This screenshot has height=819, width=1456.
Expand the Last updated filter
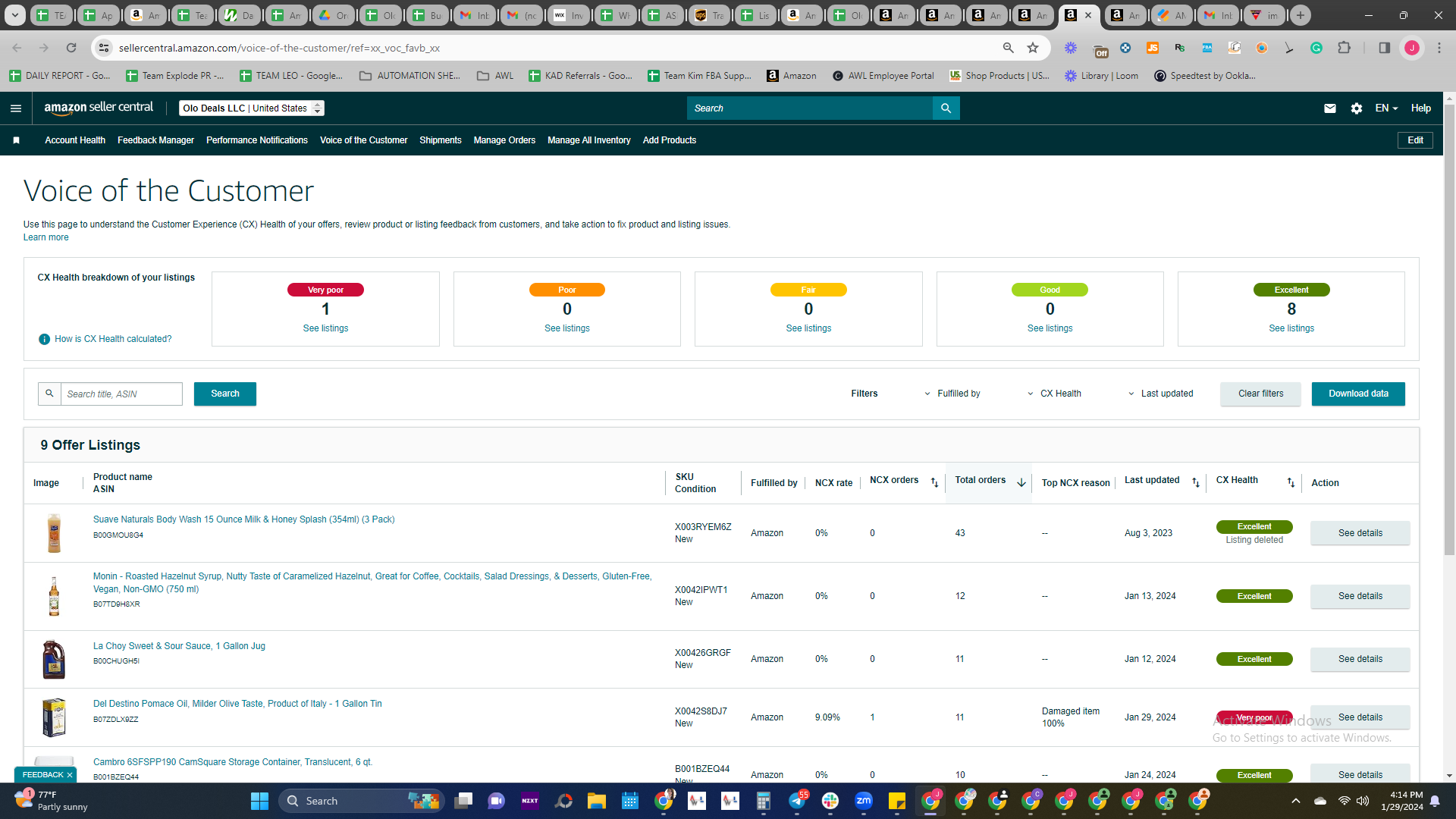[x=1160, y=394]
